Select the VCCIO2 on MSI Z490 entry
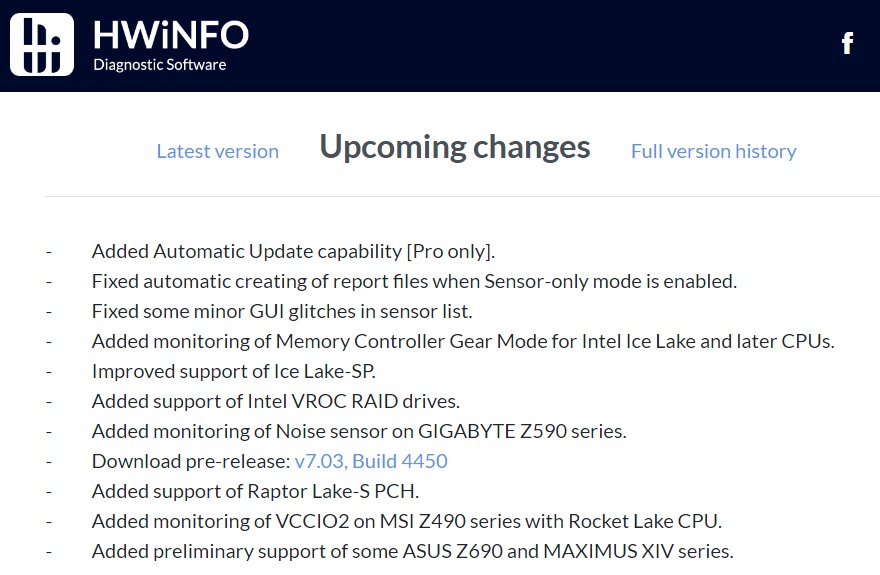The height and width of the screenshot is (575, 880). [406, 521]
